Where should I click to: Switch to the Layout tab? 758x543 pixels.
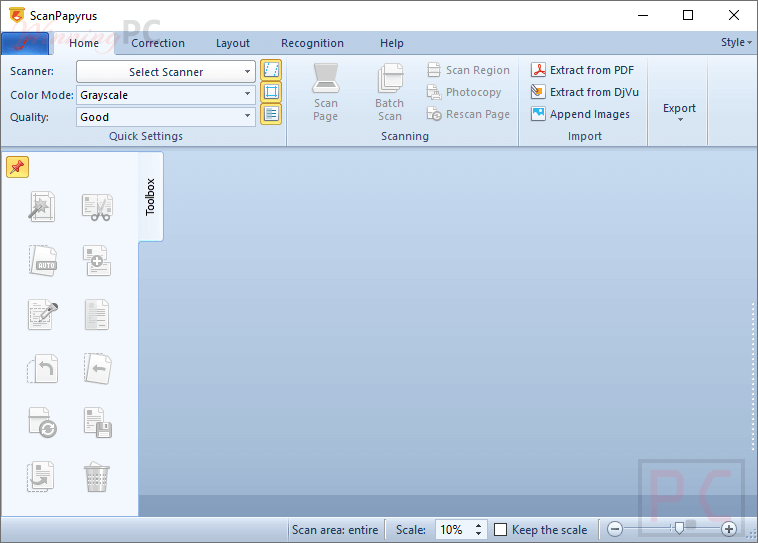click(x=233, y=44)
